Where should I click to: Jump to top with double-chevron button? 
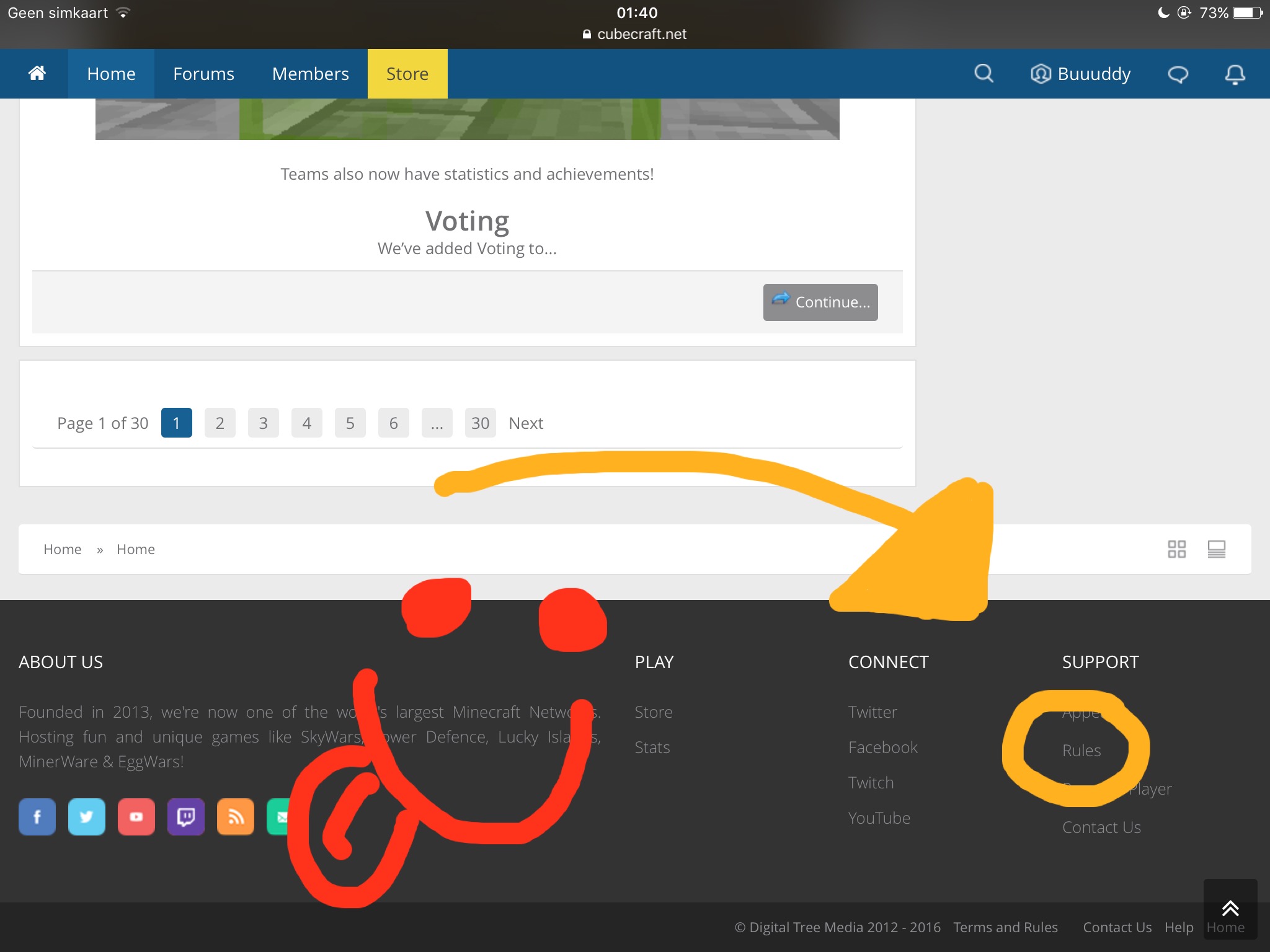[x=1230, y=909]
